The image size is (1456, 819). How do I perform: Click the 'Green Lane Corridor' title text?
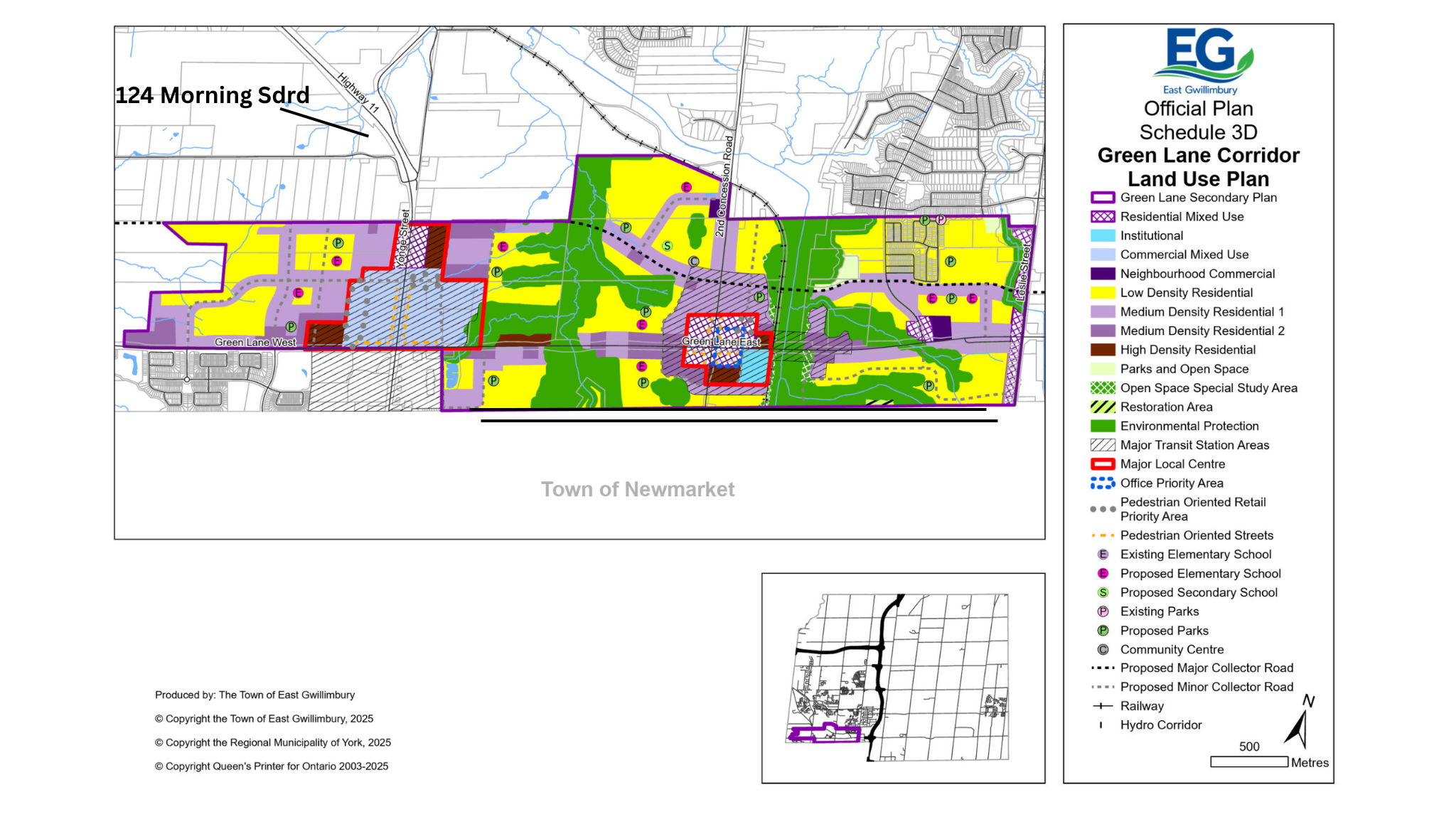click(1199, 156)
